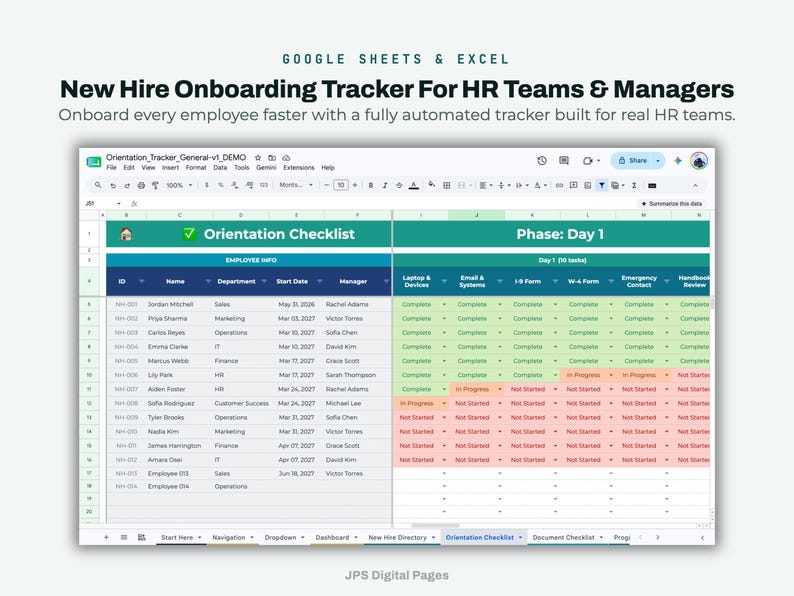Open more number formats 123
Viewport: 794px width, 596px height.
point(264,185)
